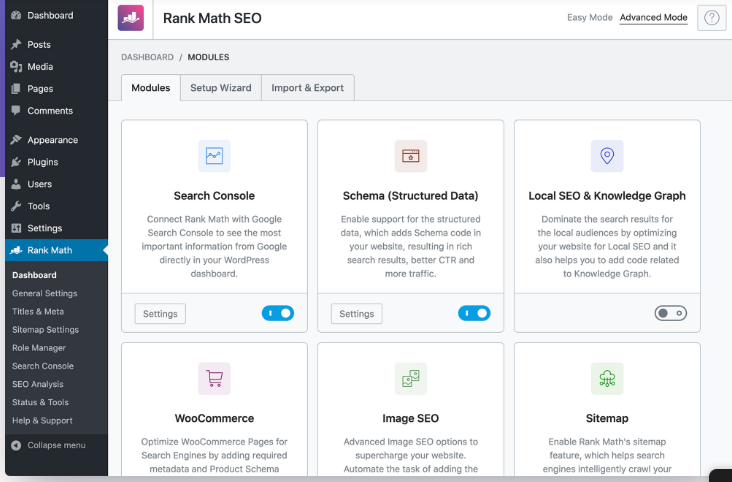This screenshot has height=482, width=732.
Task: Click the Users menu label
Action: 40,184
